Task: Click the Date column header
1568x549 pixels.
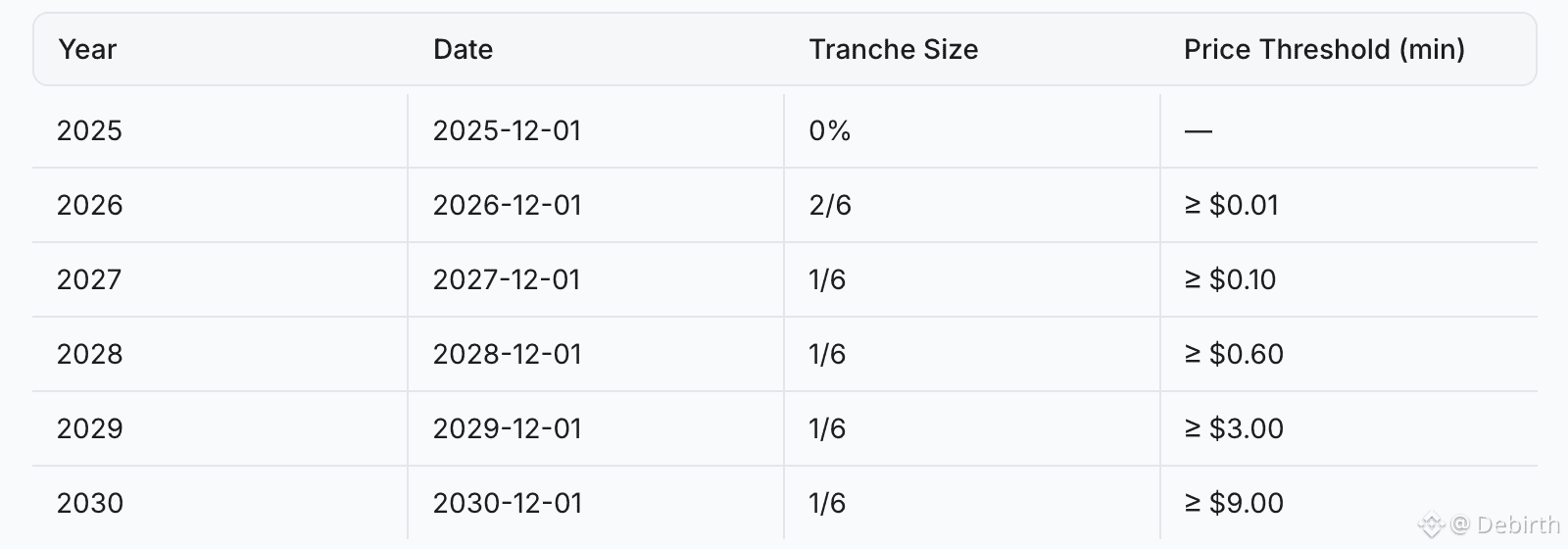Action: click(463, 49)
